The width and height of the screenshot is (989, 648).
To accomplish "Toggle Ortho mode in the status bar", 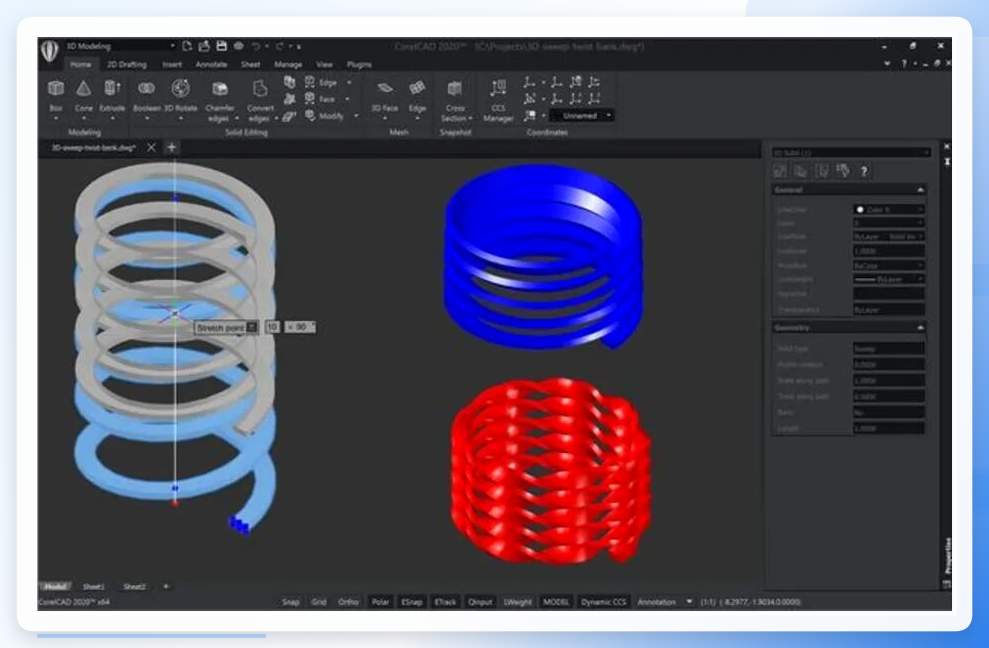I will [x=348, y=602].
